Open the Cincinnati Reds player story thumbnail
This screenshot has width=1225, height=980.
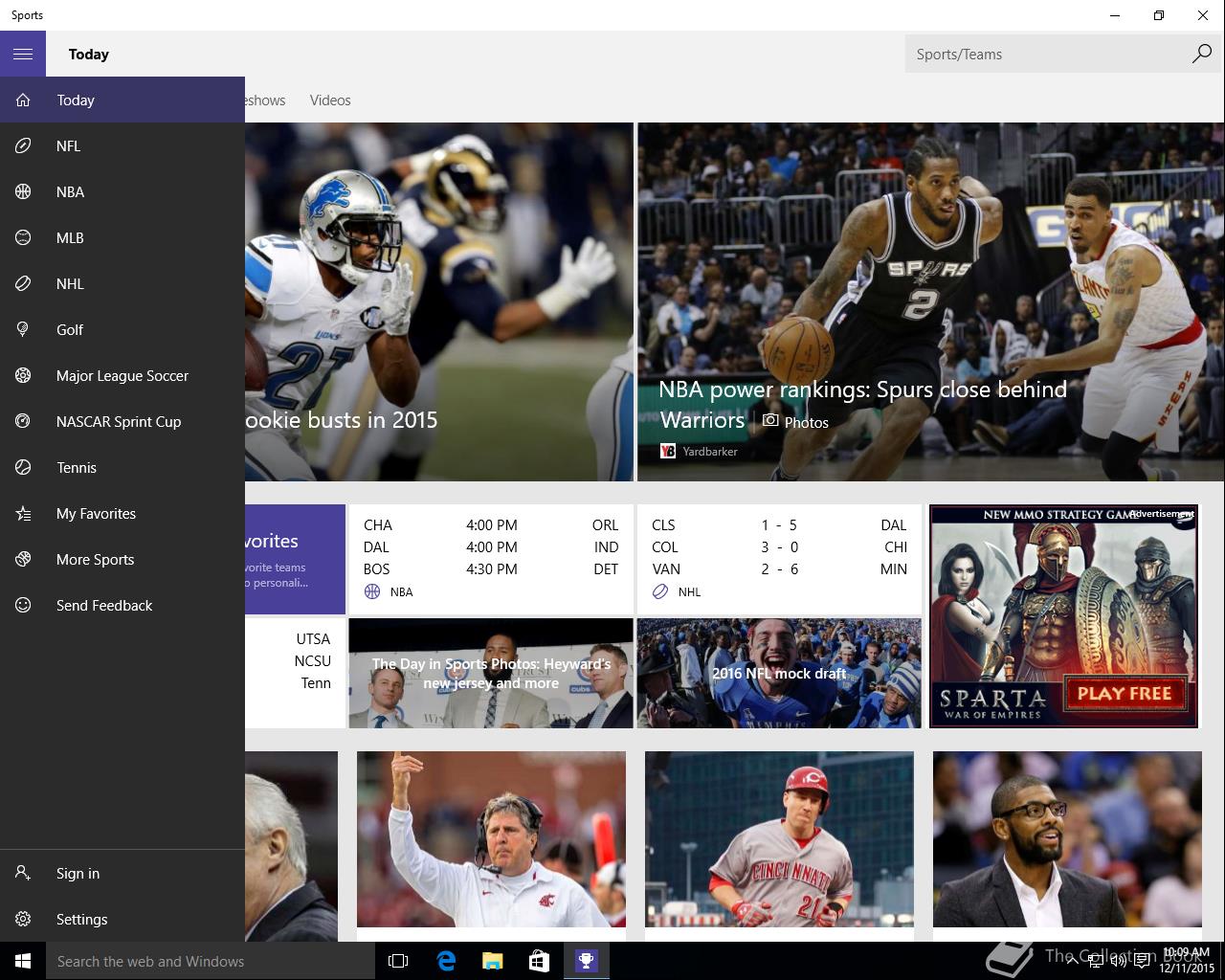click(779, 839)
